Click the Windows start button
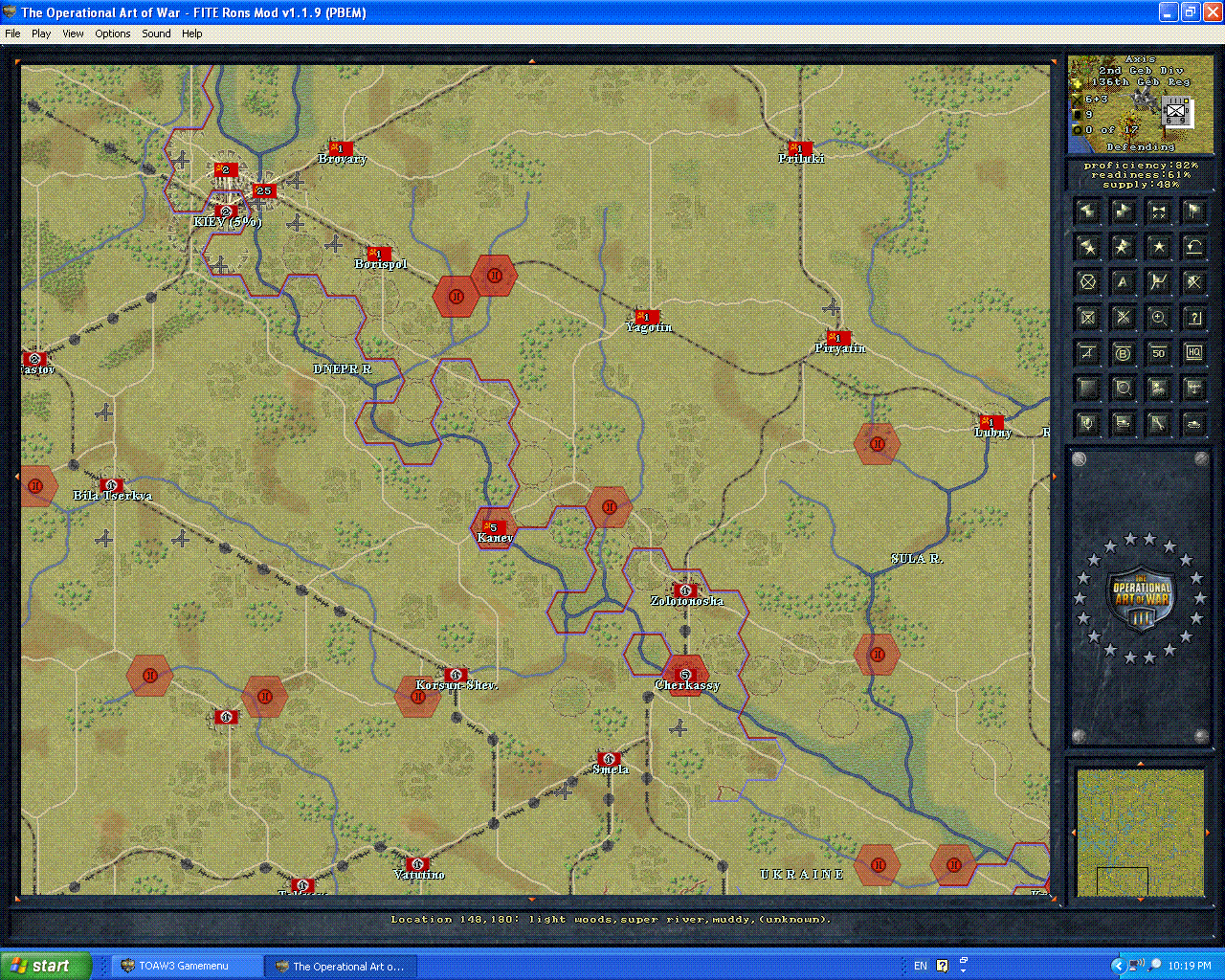Image resolution: width=1225 pixels, height=980 pixels. (x=46, y=966)
